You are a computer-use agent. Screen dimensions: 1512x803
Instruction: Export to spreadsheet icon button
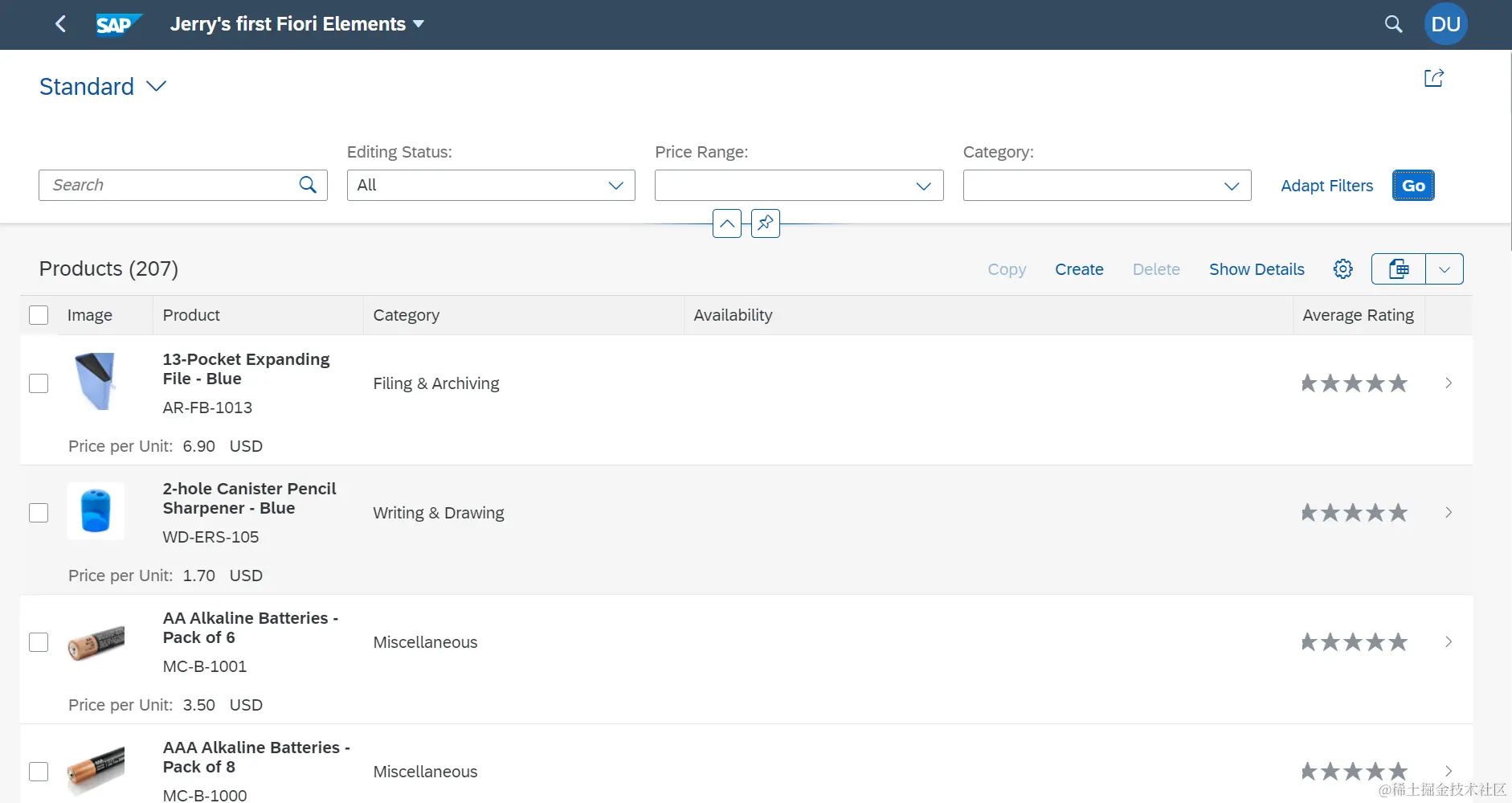(1399, 269)
